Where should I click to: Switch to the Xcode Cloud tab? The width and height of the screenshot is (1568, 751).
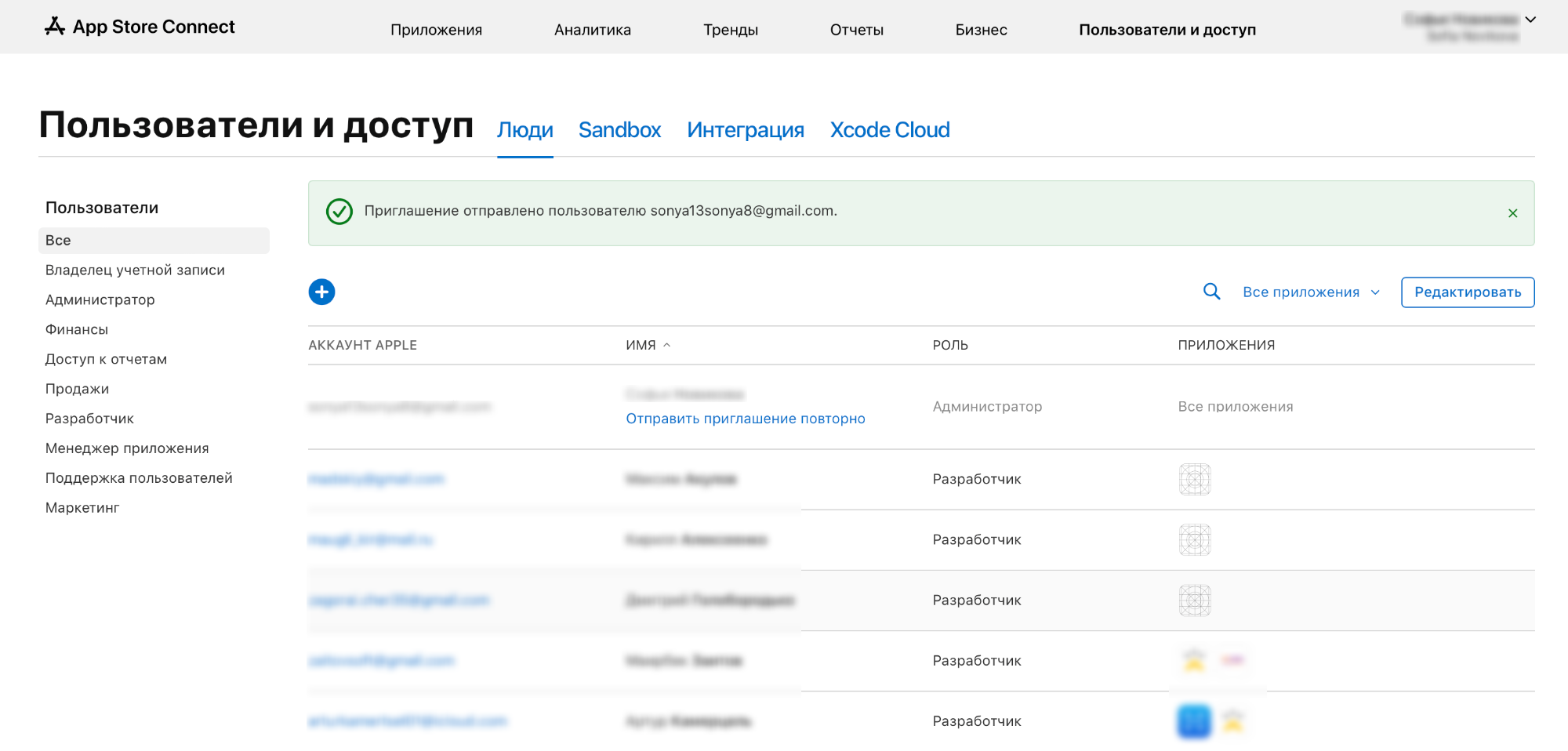click(890, 130)
